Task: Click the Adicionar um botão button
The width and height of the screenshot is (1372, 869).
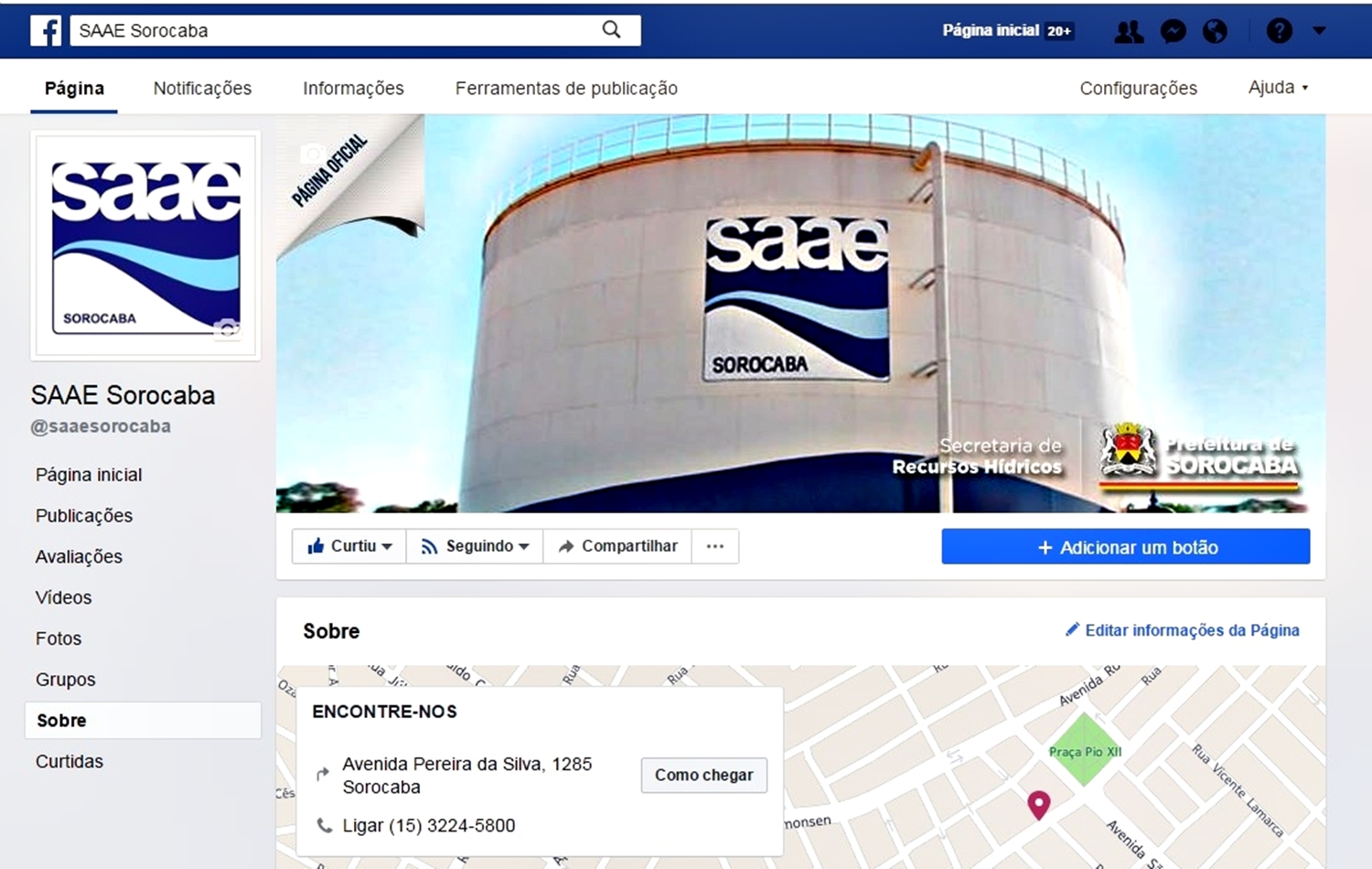Action: pyautogui.click(x=1126, y=547)
